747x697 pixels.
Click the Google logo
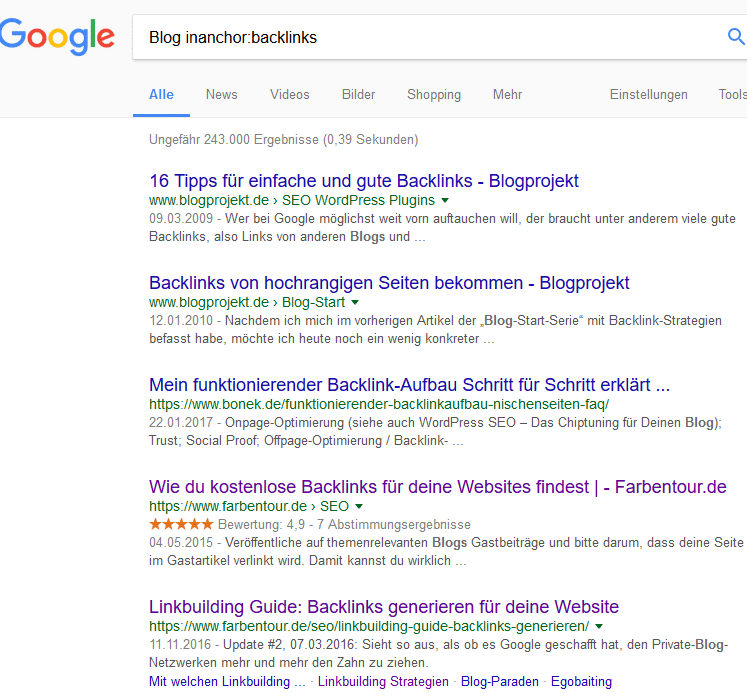tap(57, 36)
